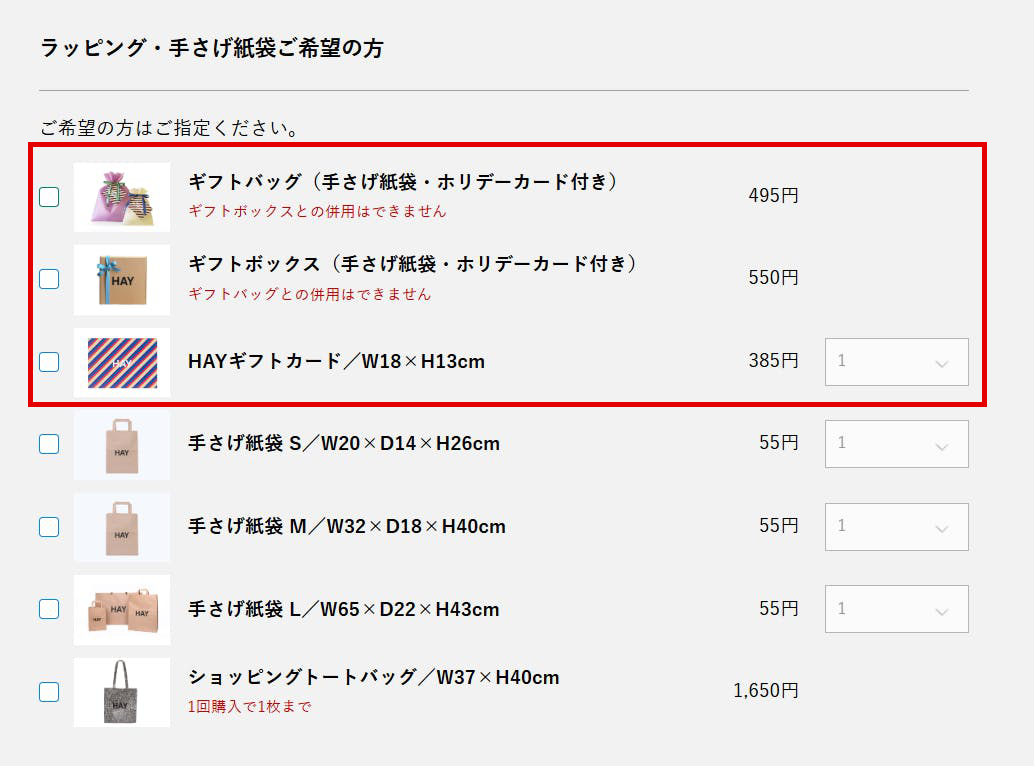The image size is (1034, 766).
Task: Click the striped HAY gift card image
Action: click(122, 362)
